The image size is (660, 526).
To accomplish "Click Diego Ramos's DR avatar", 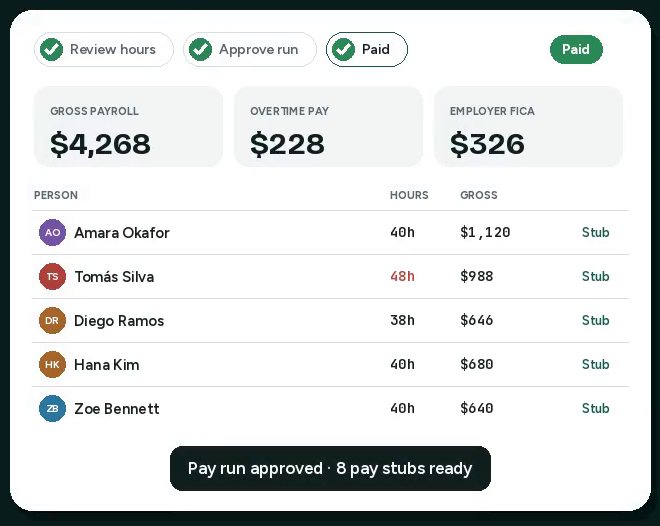I will [52, 321].
